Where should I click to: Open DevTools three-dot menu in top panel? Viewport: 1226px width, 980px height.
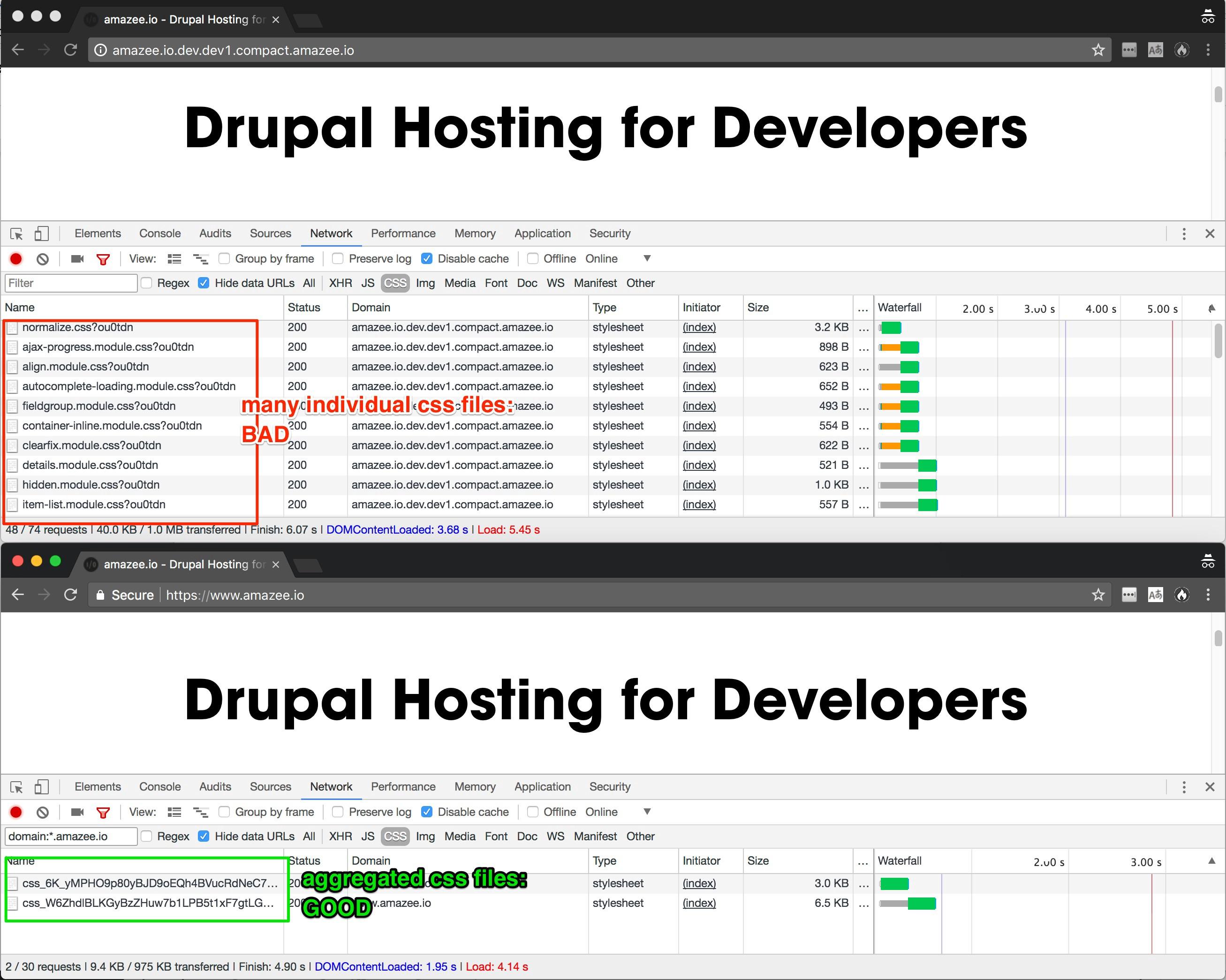point(1184,234)
